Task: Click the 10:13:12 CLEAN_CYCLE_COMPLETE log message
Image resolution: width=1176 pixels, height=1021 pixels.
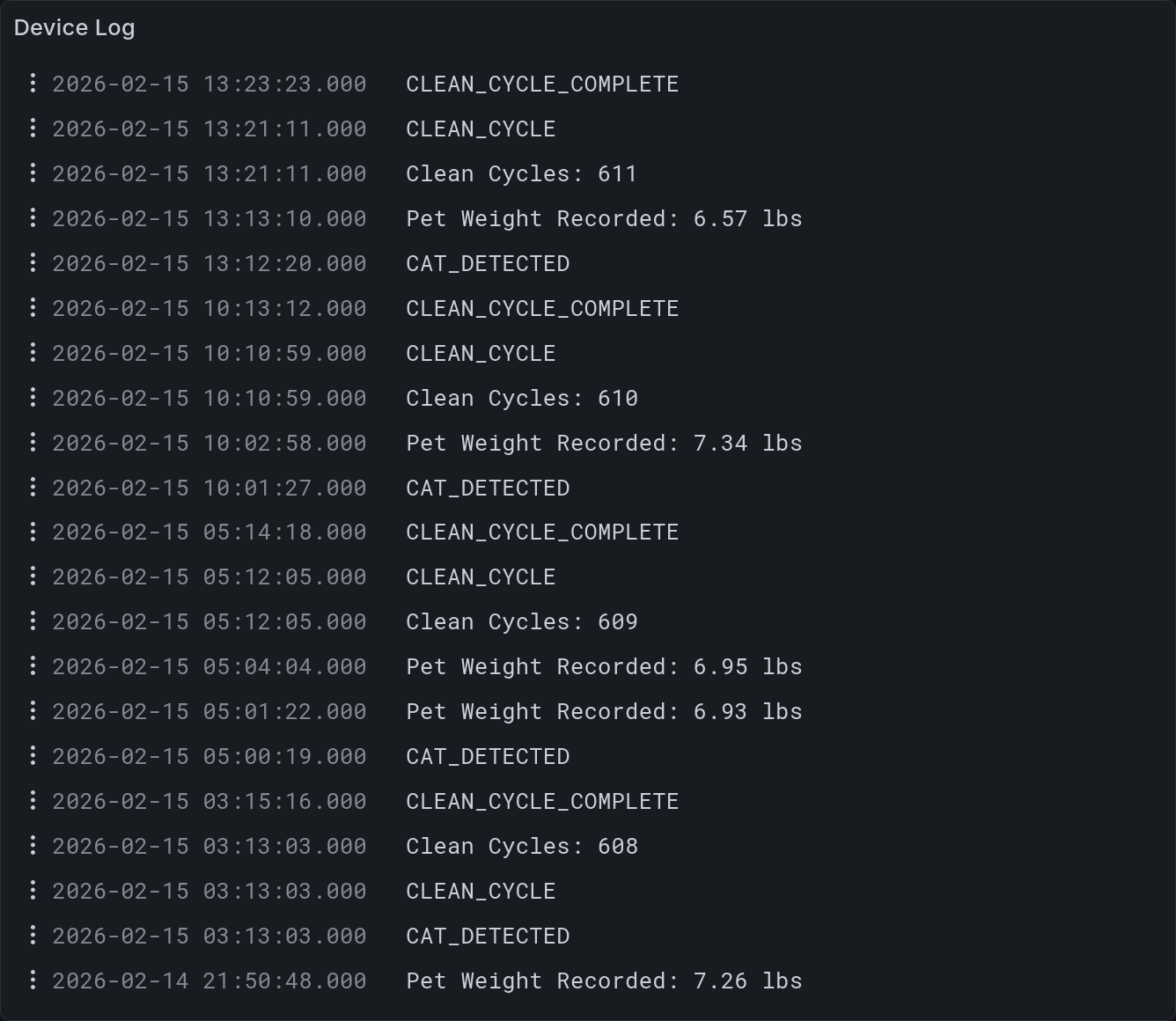Action: pyautogui.click(x=542, y=308)
